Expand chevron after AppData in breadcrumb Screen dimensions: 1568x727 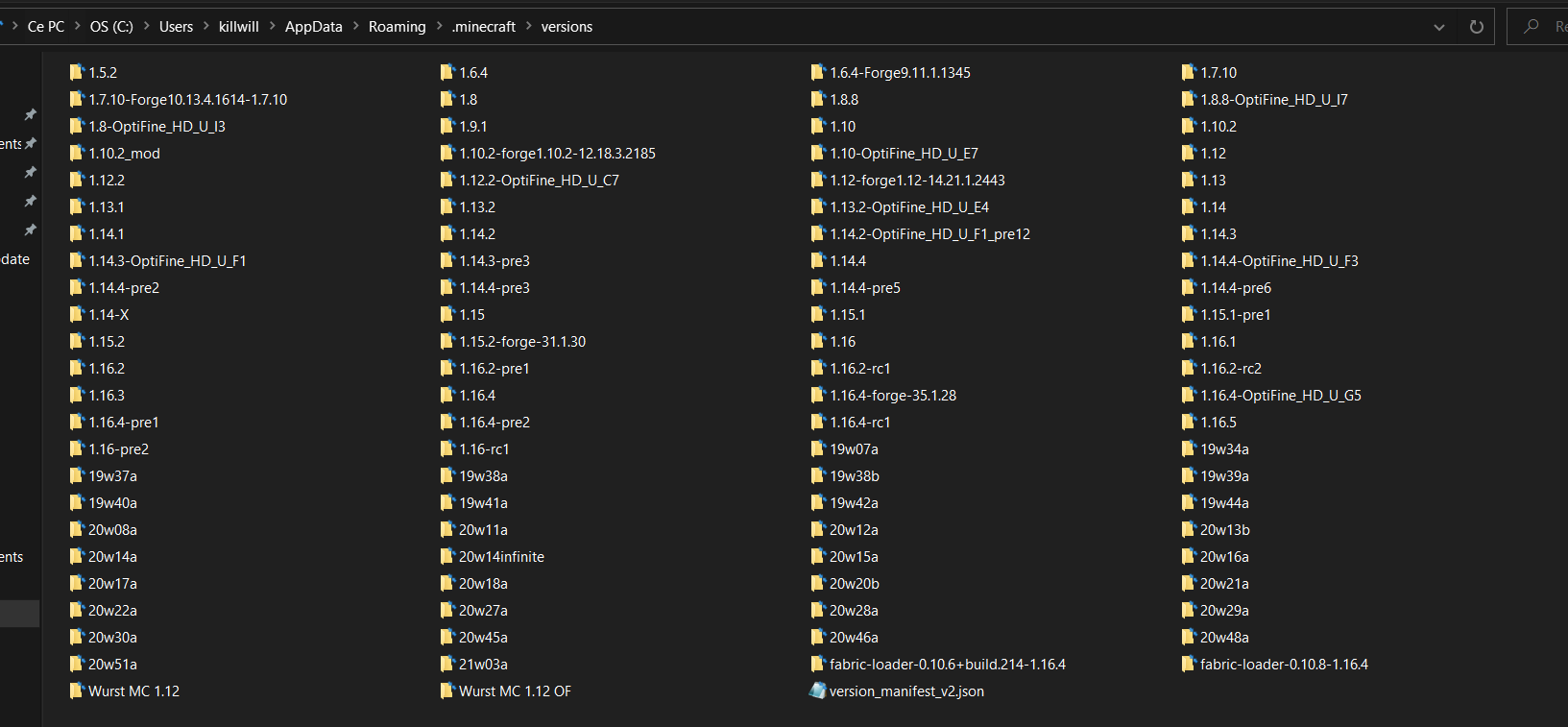(355, 27)
